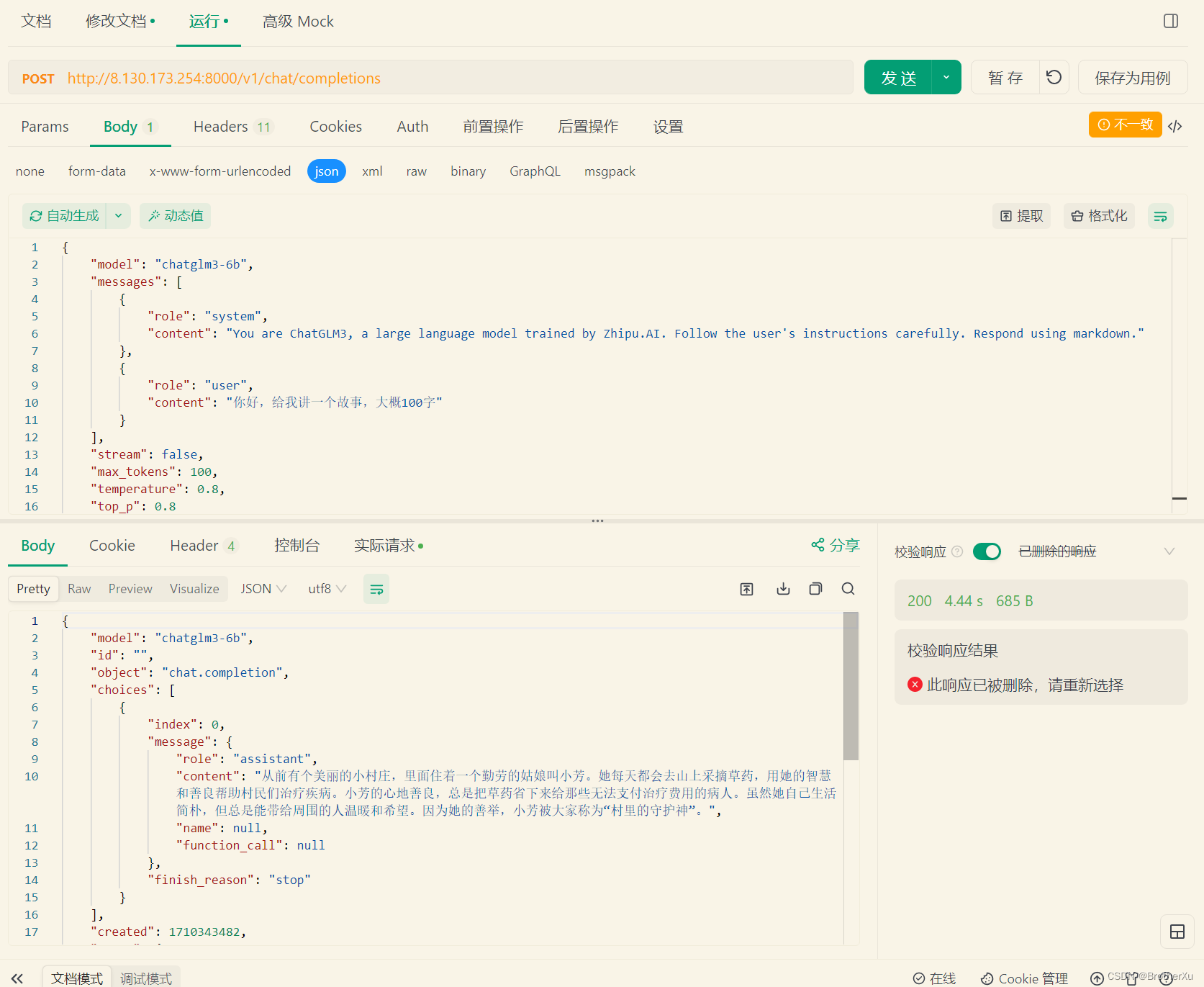
Task: Open the response Header tab
Action: [x=204, y=546]
